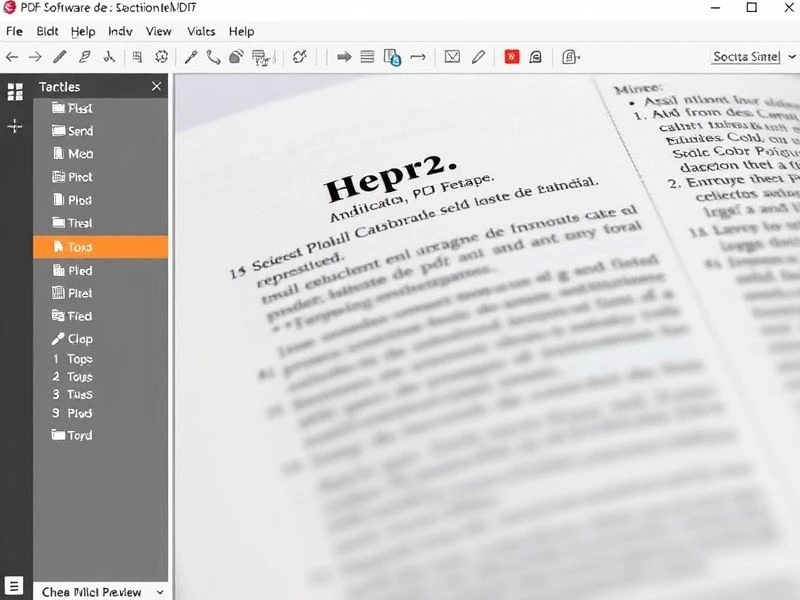Select the highlighted Tord item

click(x=101, y=247)
